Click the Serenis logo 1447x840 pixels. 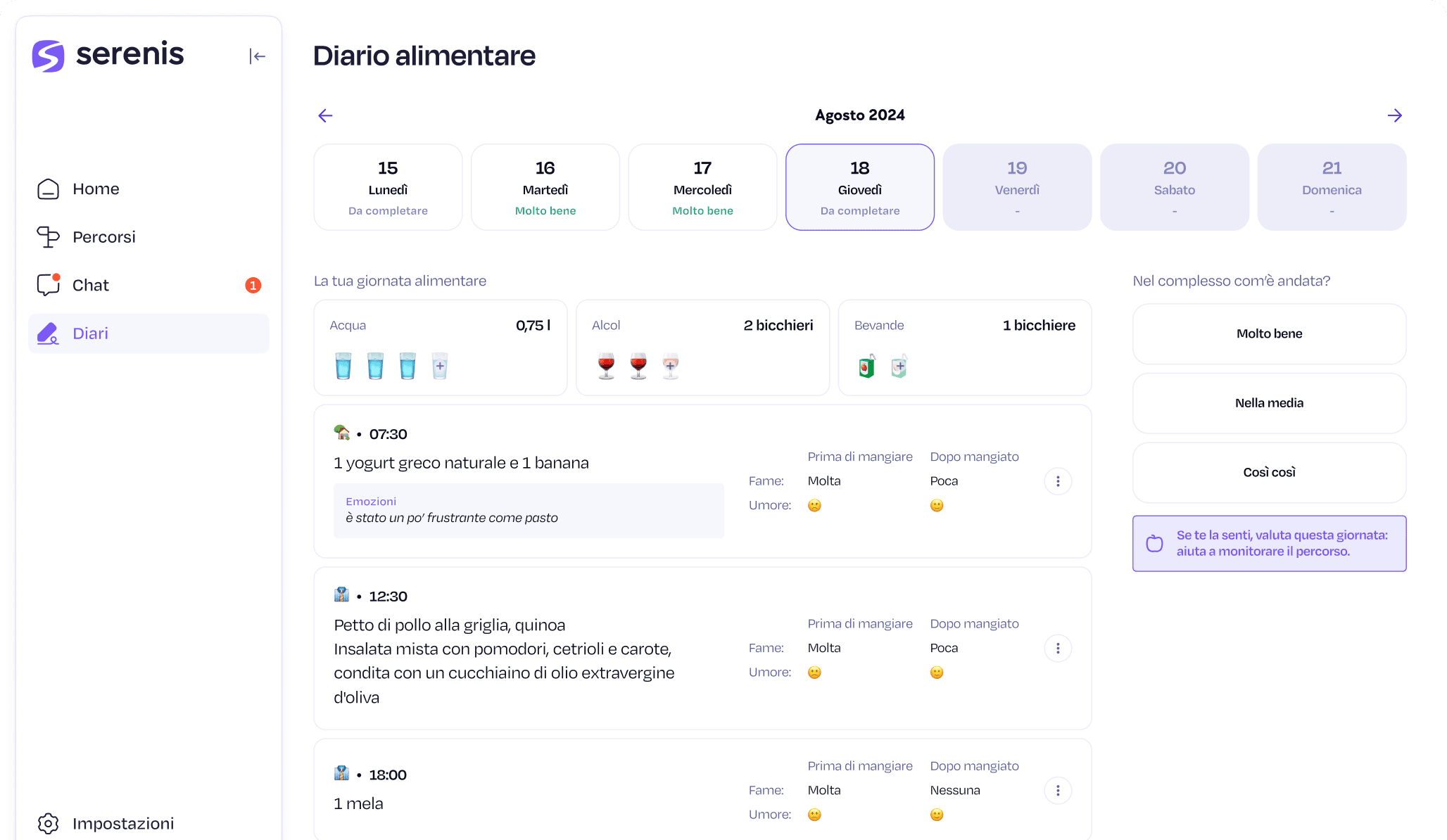pos(108,55)
